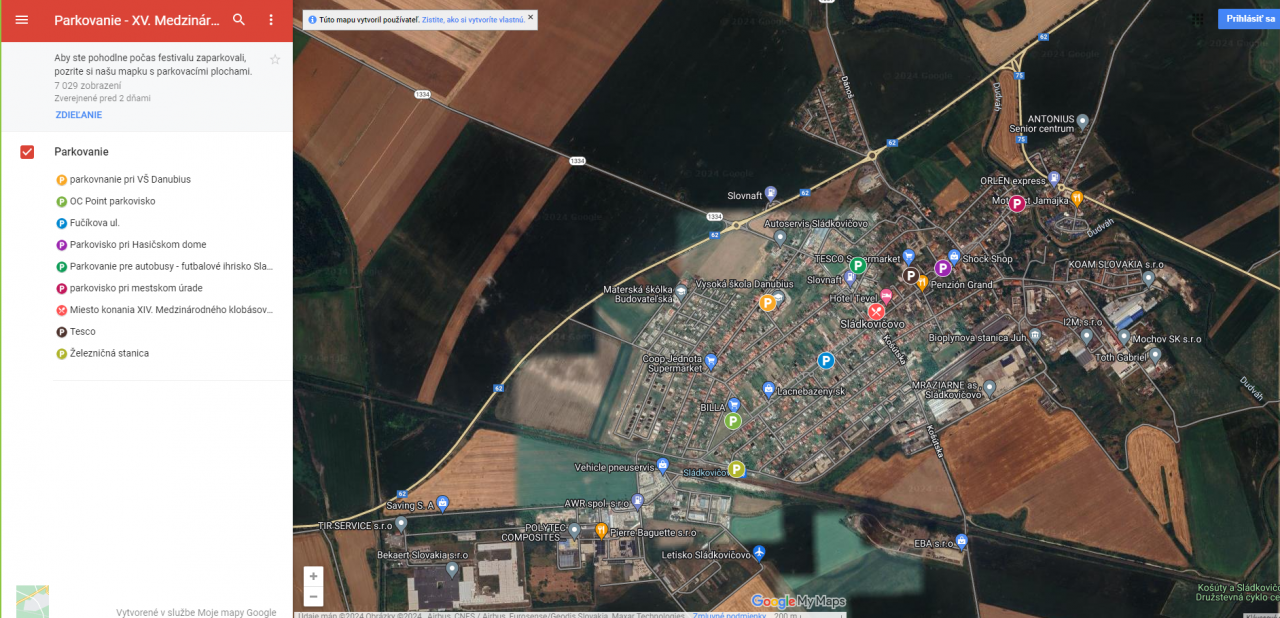Image resolution: width=1280 pixels, height=618 pixels.
Task: Open the 'Zmluvné podmienky' terms link
Action: pyautogui.click(x=729, y=614)
